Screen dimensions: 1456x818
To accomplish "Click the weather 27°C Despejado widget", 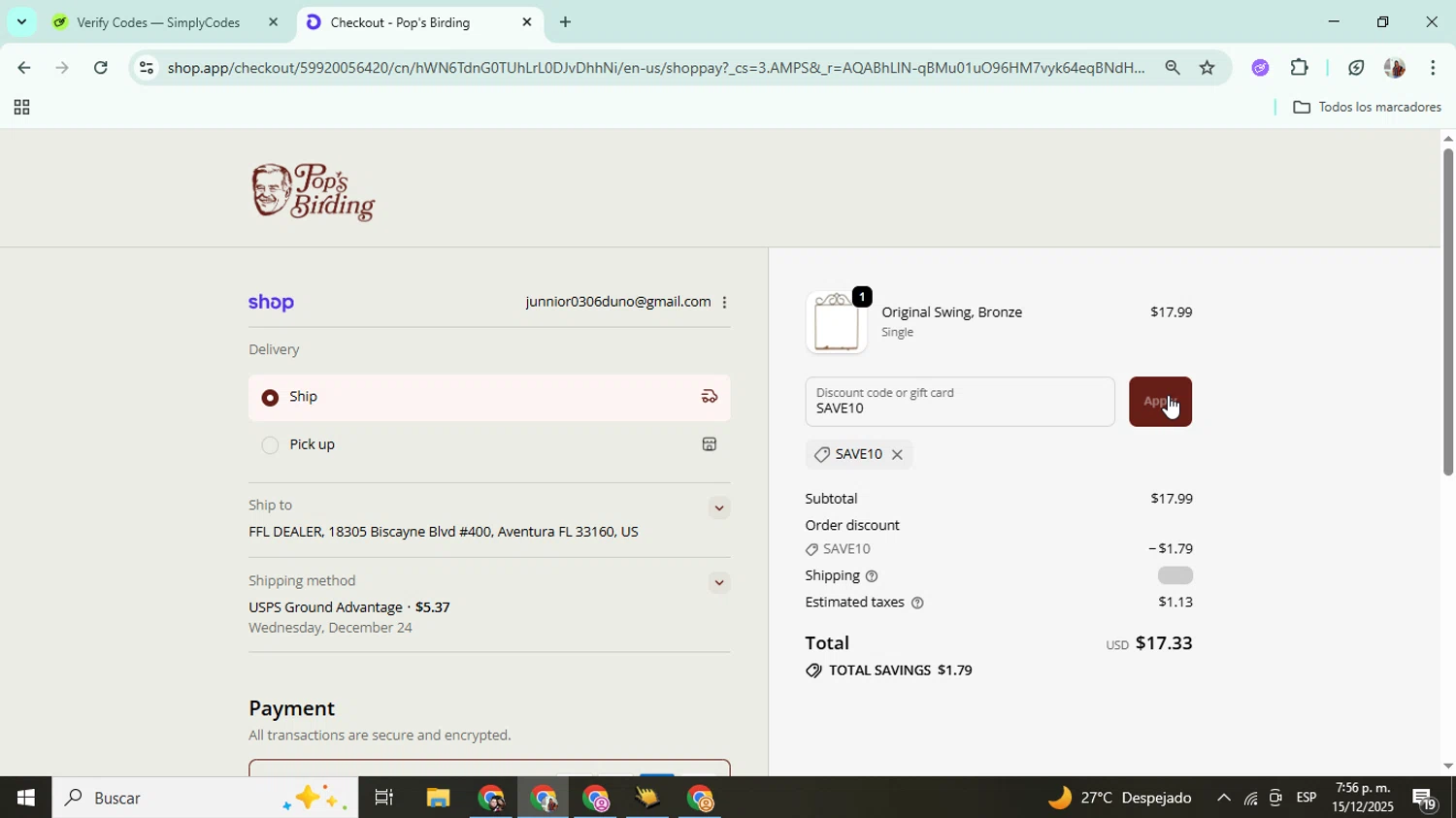I will pos(1119,798).
